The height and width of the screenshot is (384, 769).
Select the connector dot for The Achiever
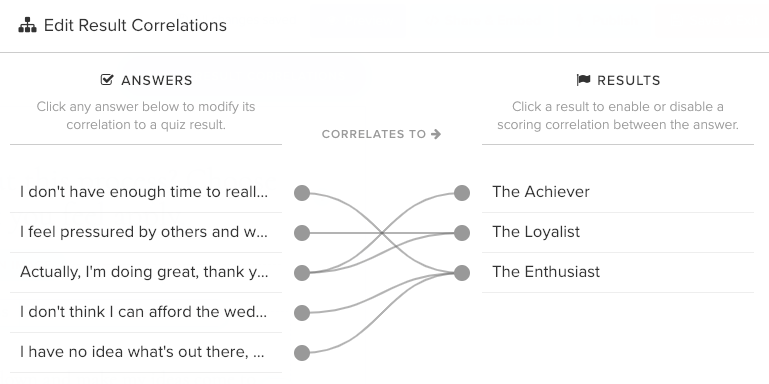[x=461, y=193]
